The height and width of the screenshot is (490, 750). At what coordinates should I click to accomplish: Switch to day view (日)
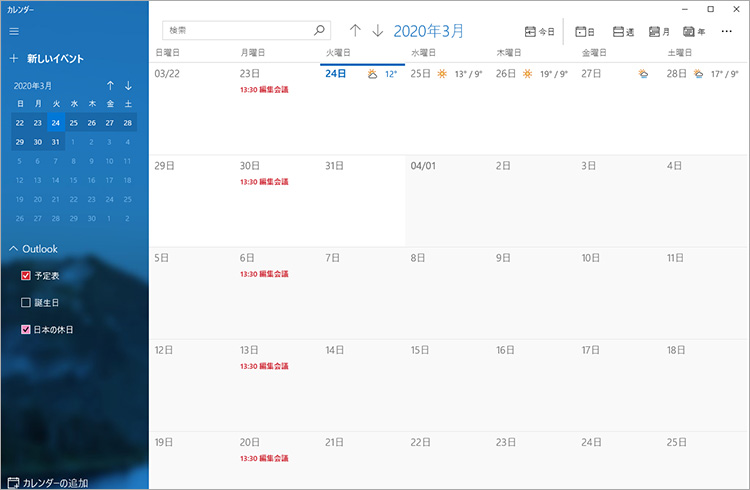tap(585, 32)
